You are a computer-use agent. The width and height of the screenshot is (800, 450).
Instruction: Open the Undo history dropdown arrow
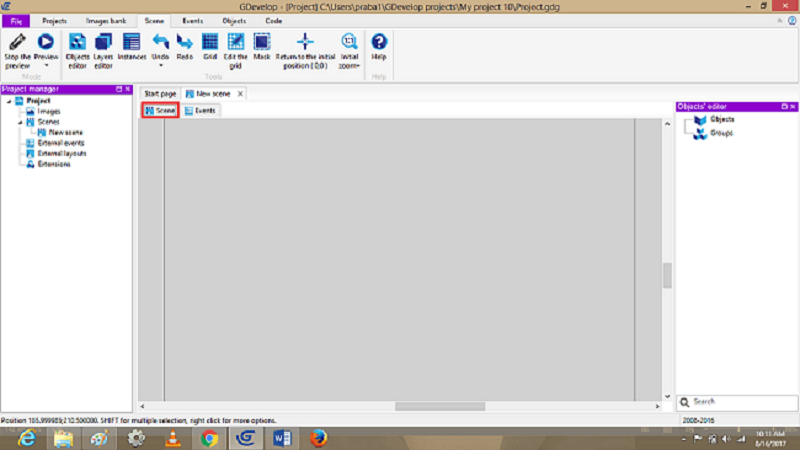(x=161, y=66)
